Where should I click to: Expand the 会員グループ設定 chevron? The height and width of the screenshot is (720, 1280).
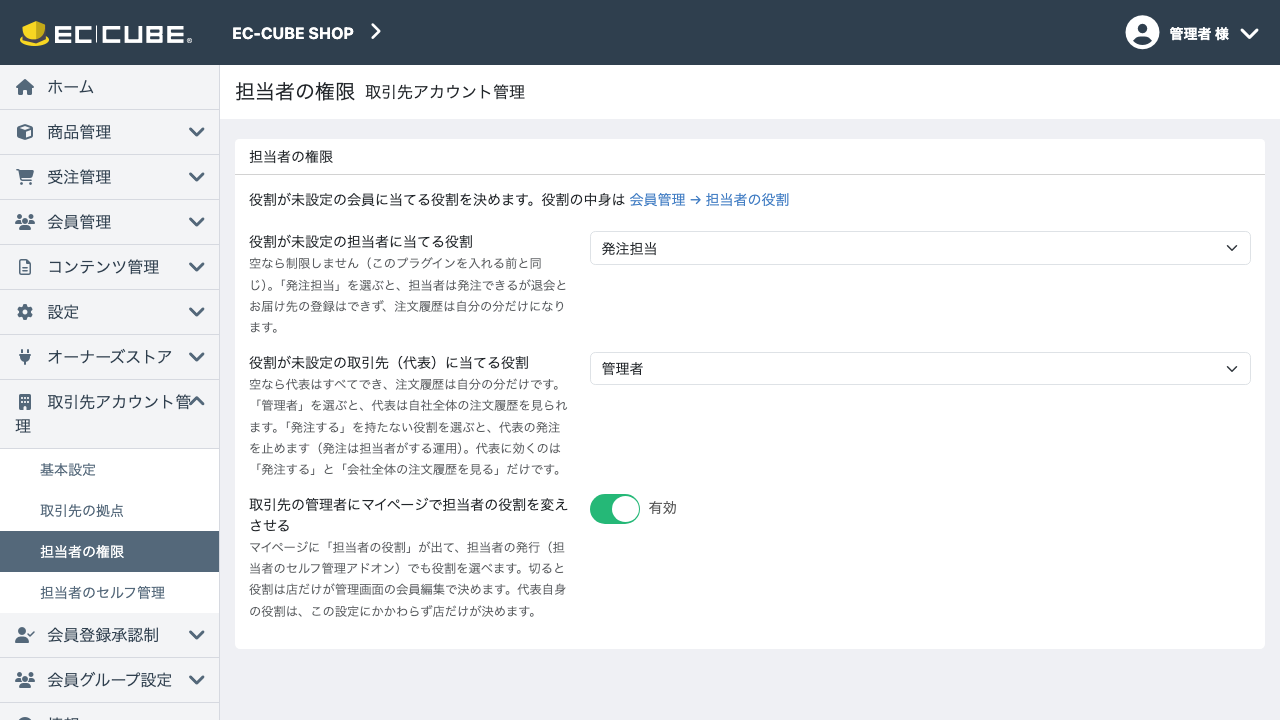click(197, 680)
